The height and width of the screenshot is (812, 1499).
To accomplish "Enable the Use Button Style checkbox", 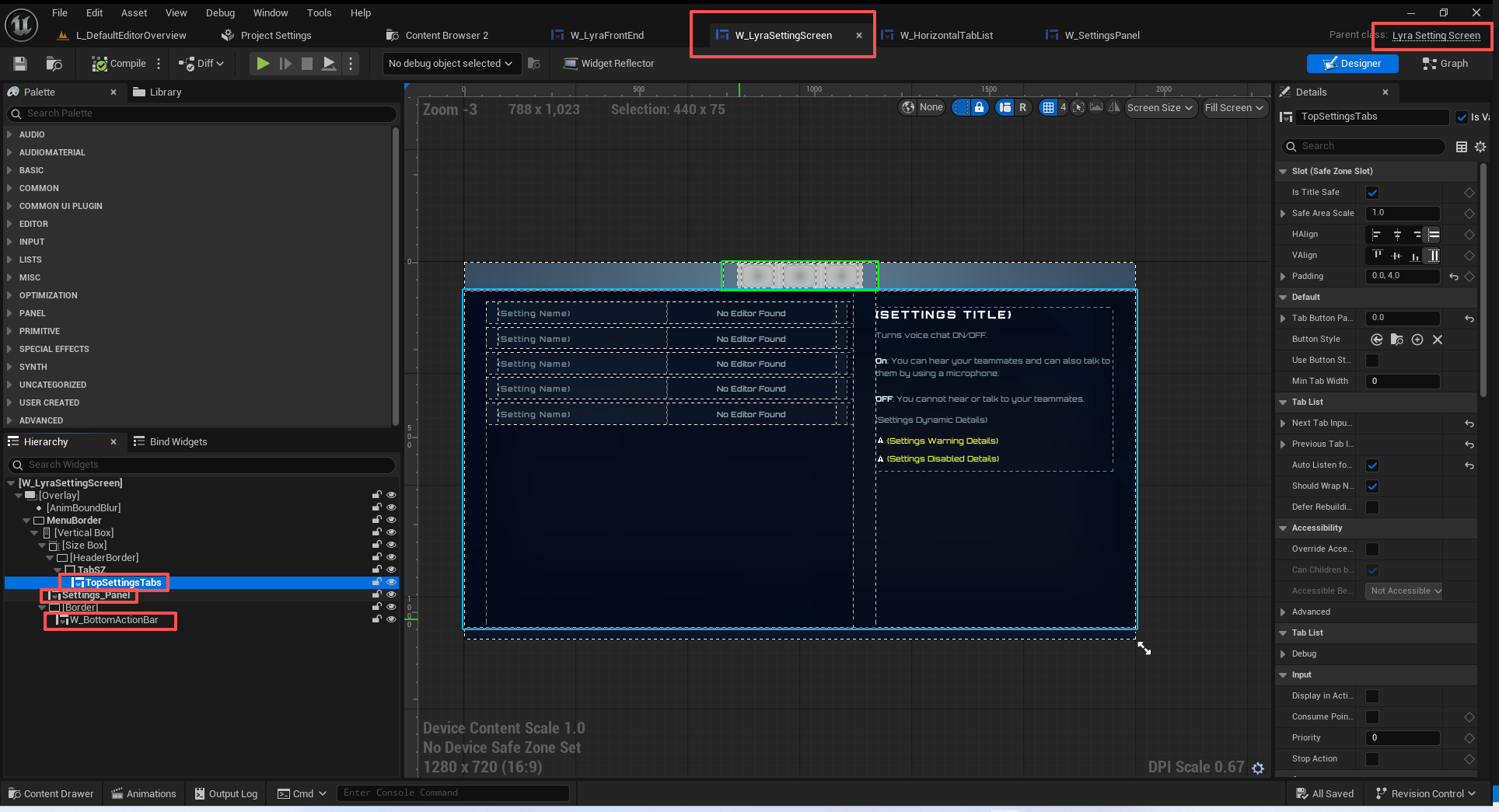I will point(1372,361).
